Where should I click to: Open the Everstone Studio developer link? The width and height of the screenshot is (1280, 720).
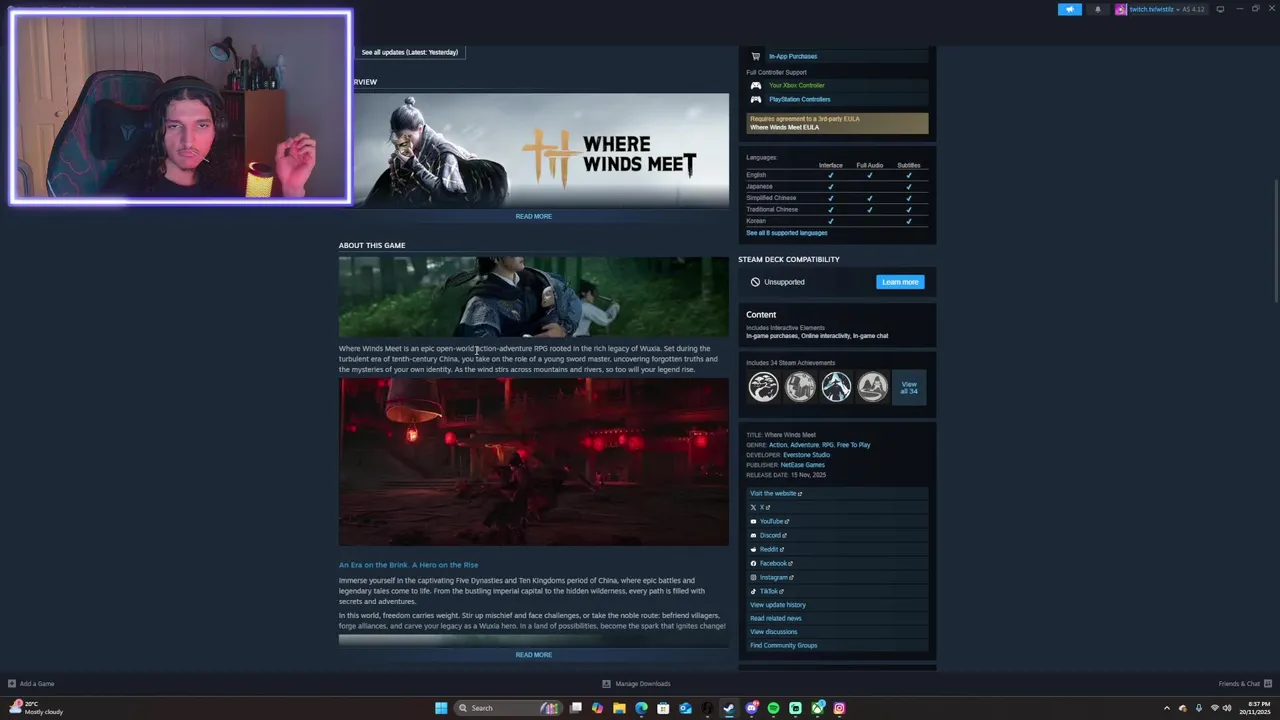[806, 455]
